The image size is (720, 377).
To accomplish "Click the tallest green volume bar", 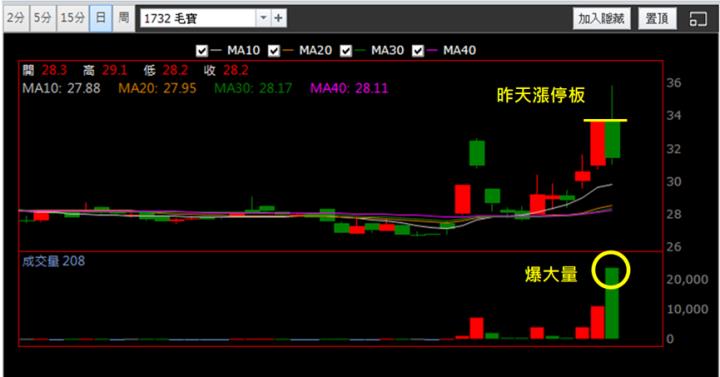I will point(612,304).
